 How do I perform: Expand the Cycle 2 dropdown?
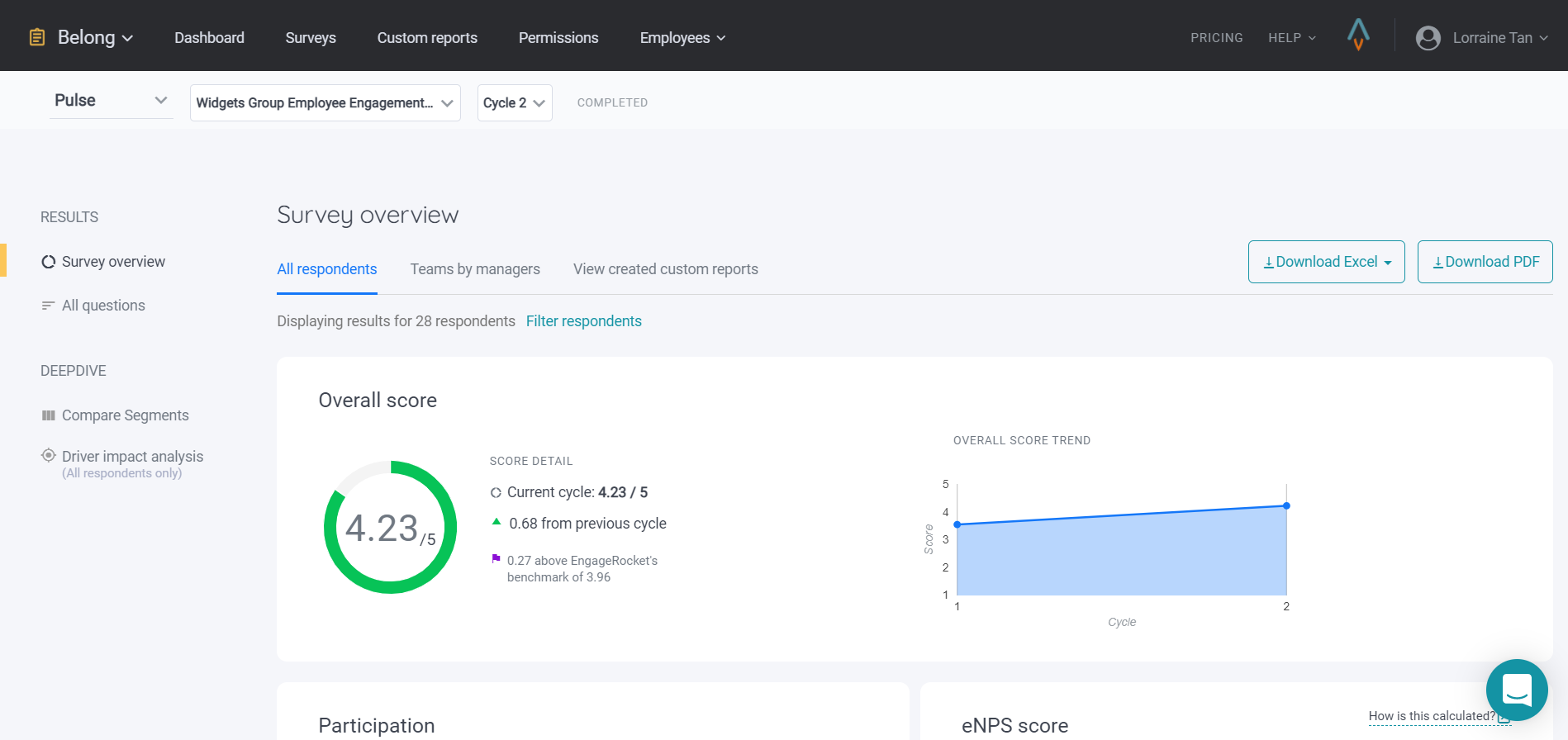(514, 103)
